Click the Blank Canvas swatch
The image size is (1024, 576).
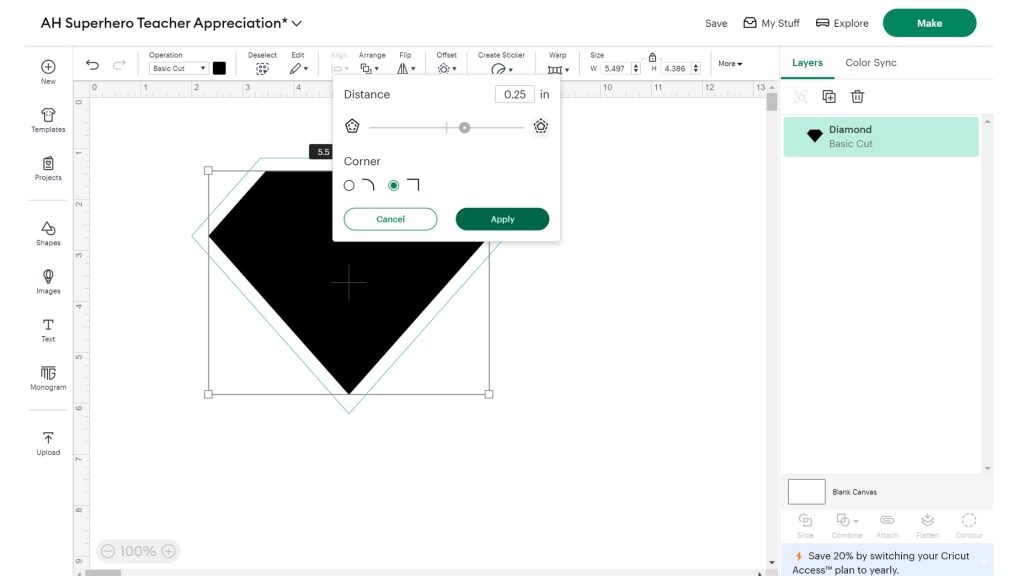coord(807,492)
